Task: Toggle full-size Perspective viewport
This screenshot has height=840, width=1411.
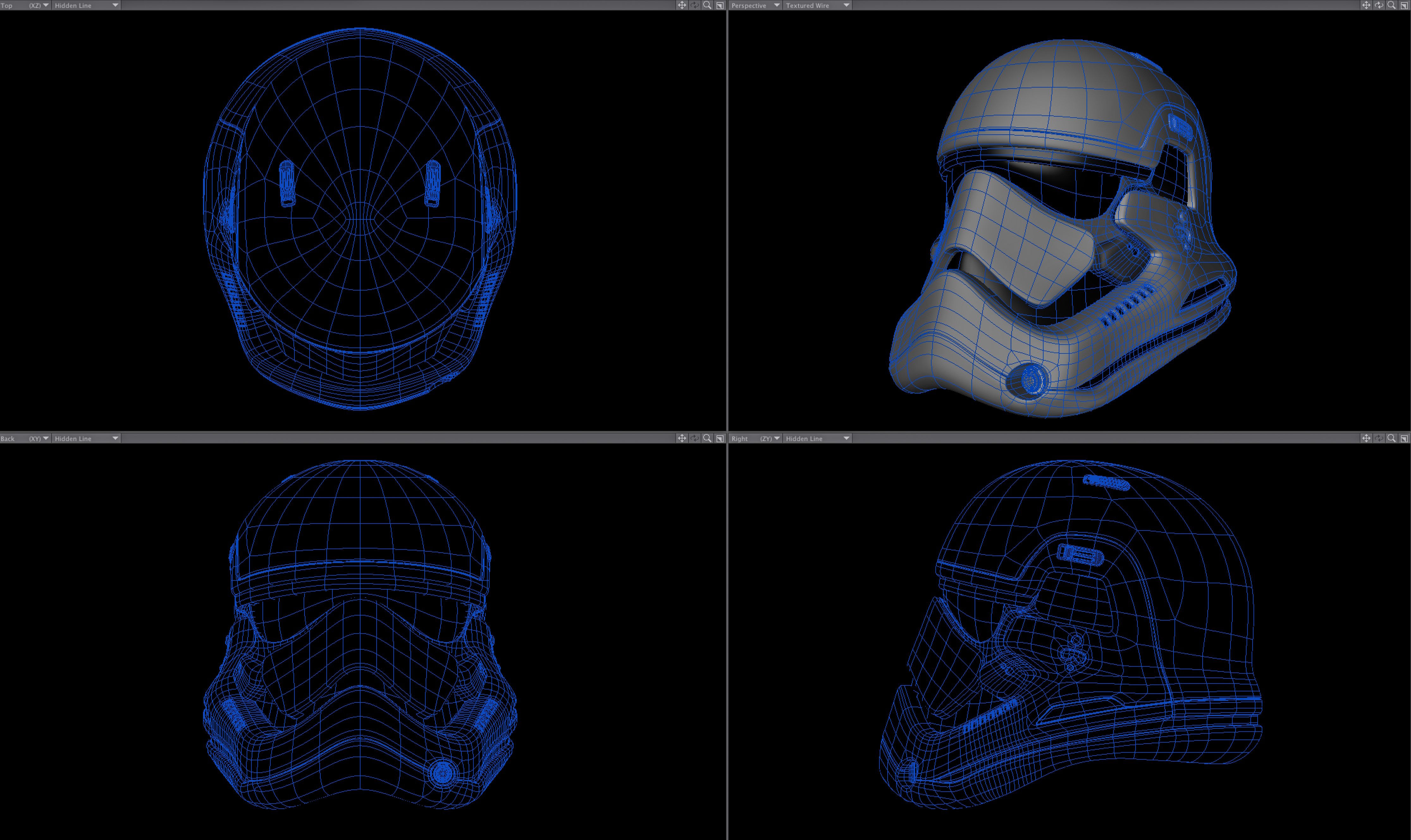Action: coord(1404,5)
